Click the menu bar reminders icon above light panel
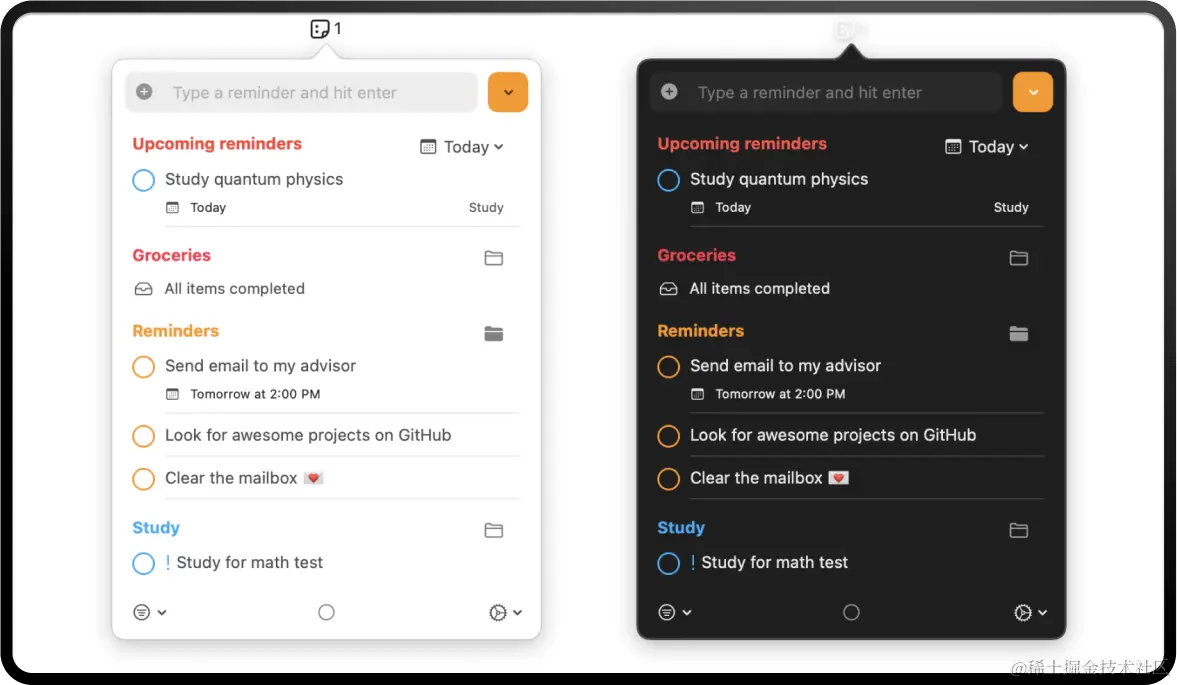Viewport: 1177px width, 685px height. pos(320,29)
